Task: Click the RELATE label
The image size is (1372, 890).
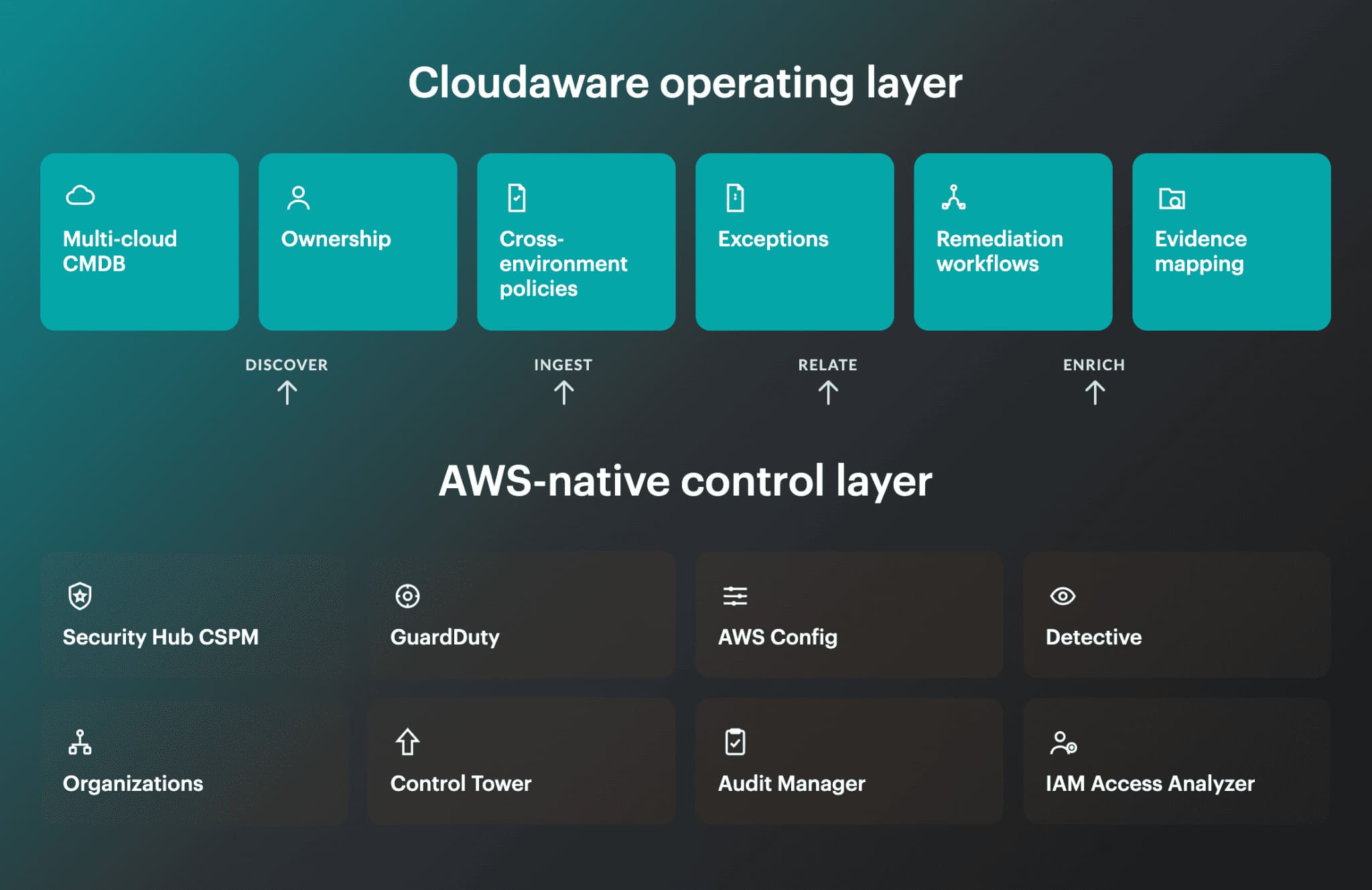Action: (827, 365)
